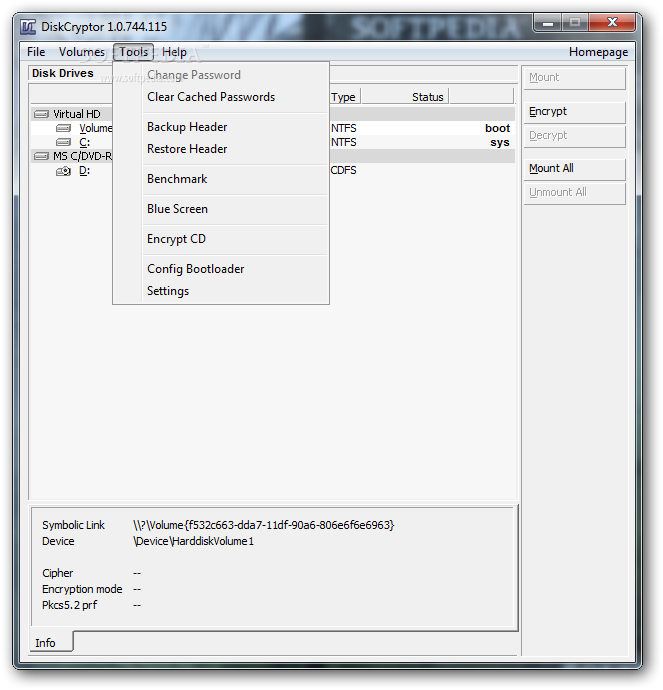Select Backup Header from Tools menu
Image resolution: width=663 pixels, height=690 pixels.
(x=235, y=127)
